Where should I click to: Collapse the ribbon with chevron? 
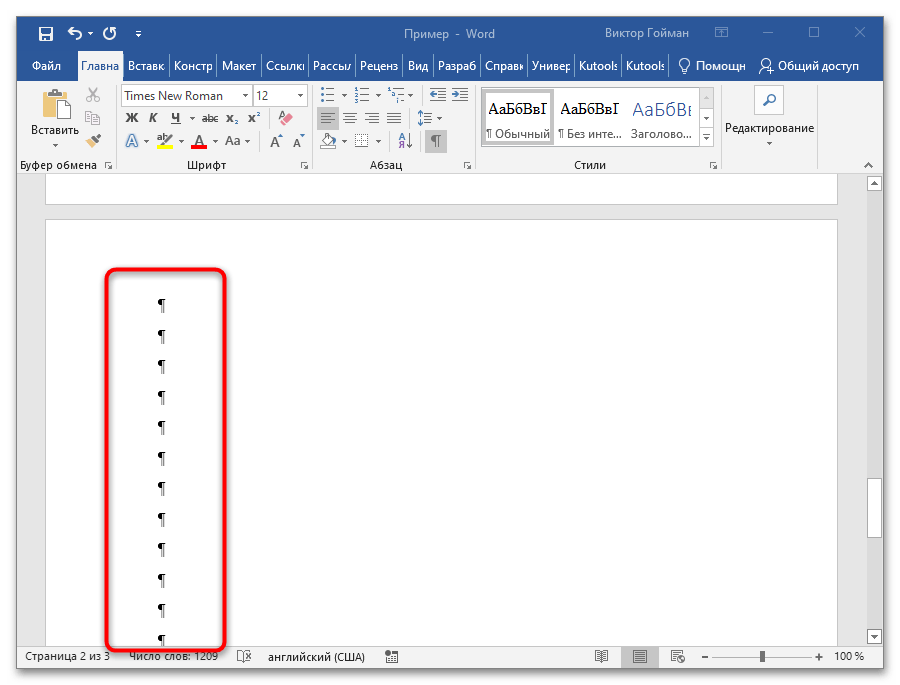868,165
